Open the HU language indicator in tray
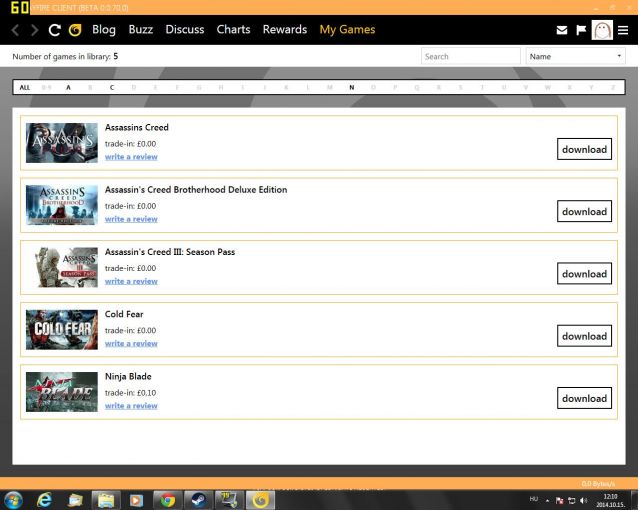Image resolution: width=638 pixels, height=510 pixels. [x=534, y=499]
